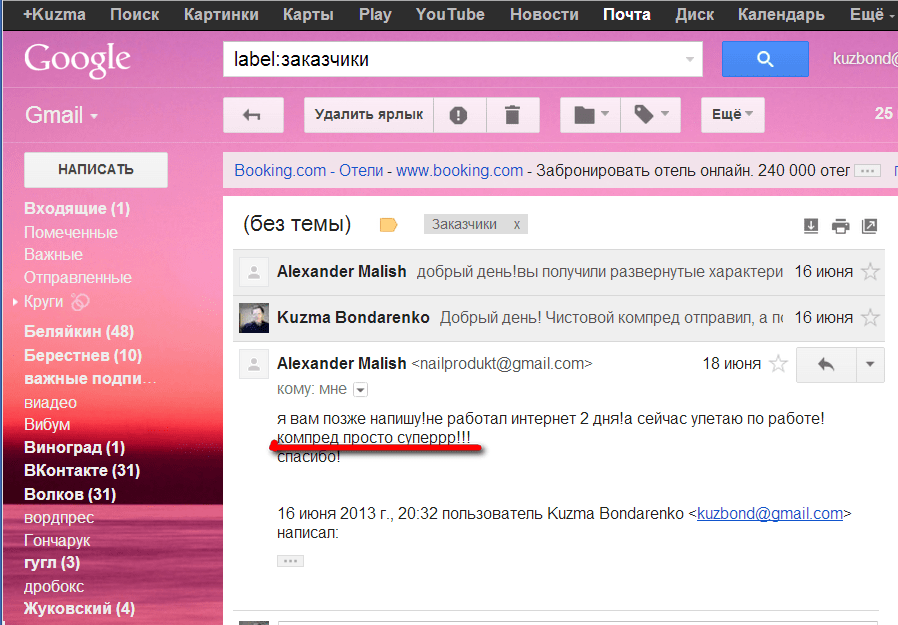Viewport: 898px width, 625px height.
Task: Open ВКонтакте (31) label
Action: tap(82, 470)
